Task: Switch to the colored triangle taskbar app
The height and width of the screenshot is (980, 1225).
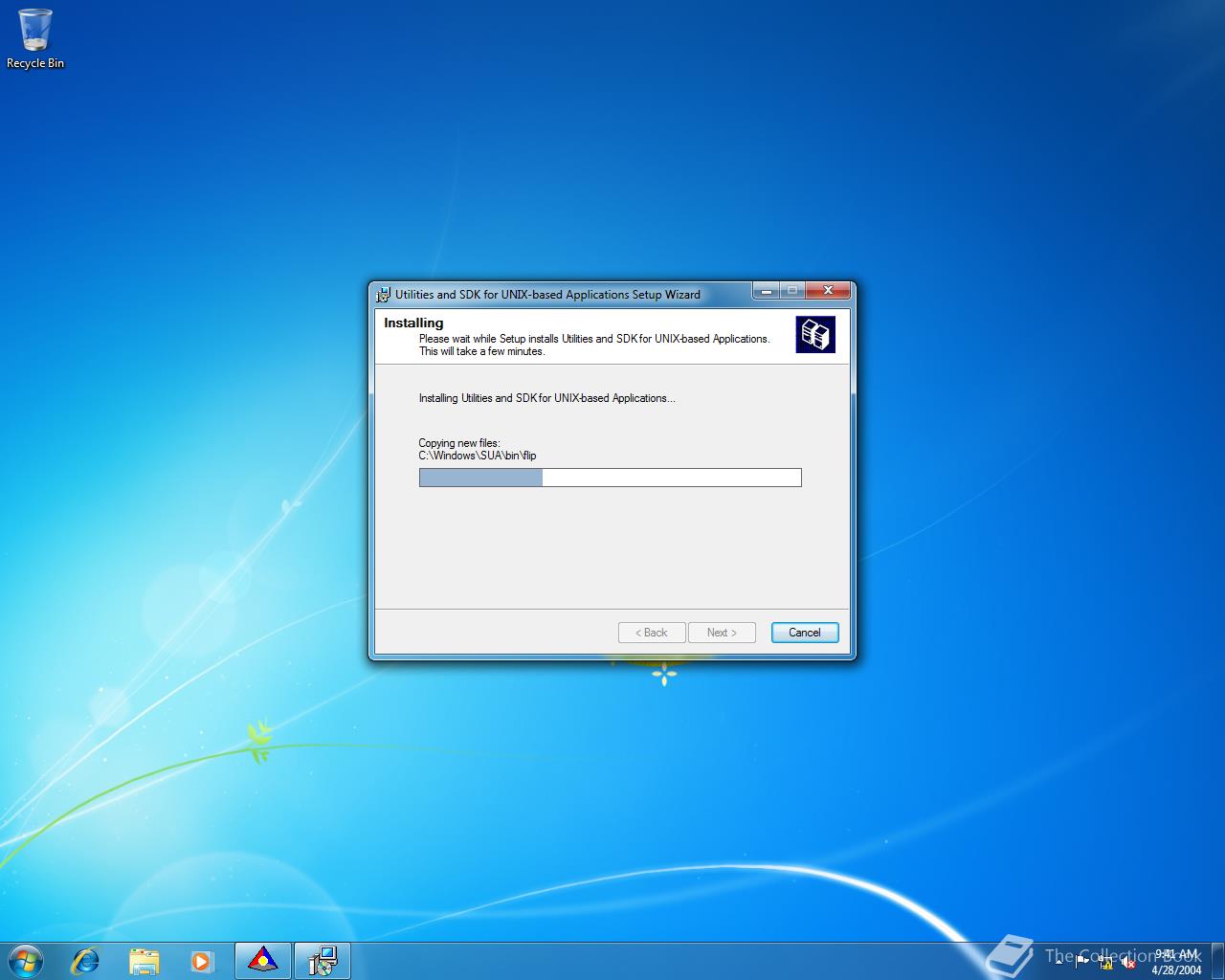Action: click(x=262, y=960)
